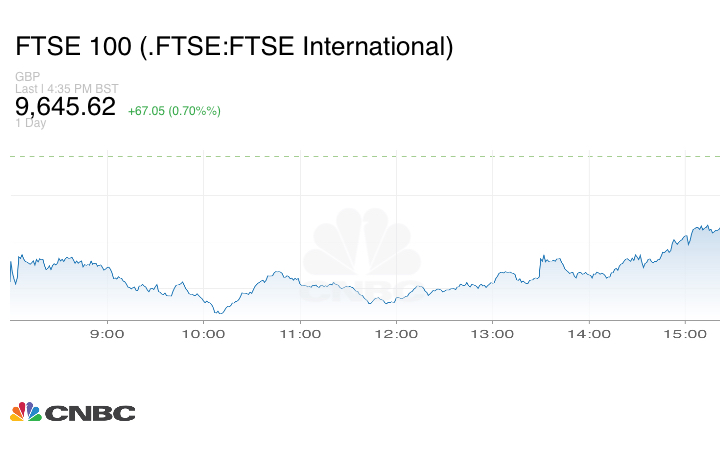720x450 pixels.
Task: Click the green +67.05 (0.70%) change
Action: pyautogui.click(x=174, y=110)
